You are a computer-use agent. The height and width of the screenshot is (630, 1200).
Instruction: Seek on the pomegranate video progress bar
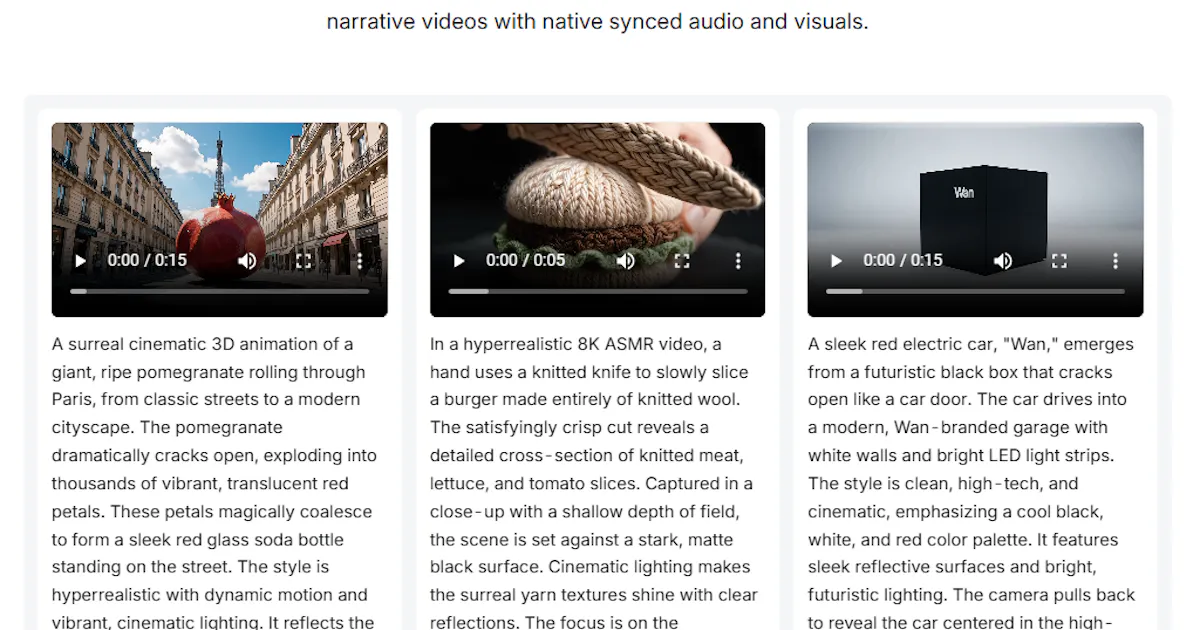point(220,291)
